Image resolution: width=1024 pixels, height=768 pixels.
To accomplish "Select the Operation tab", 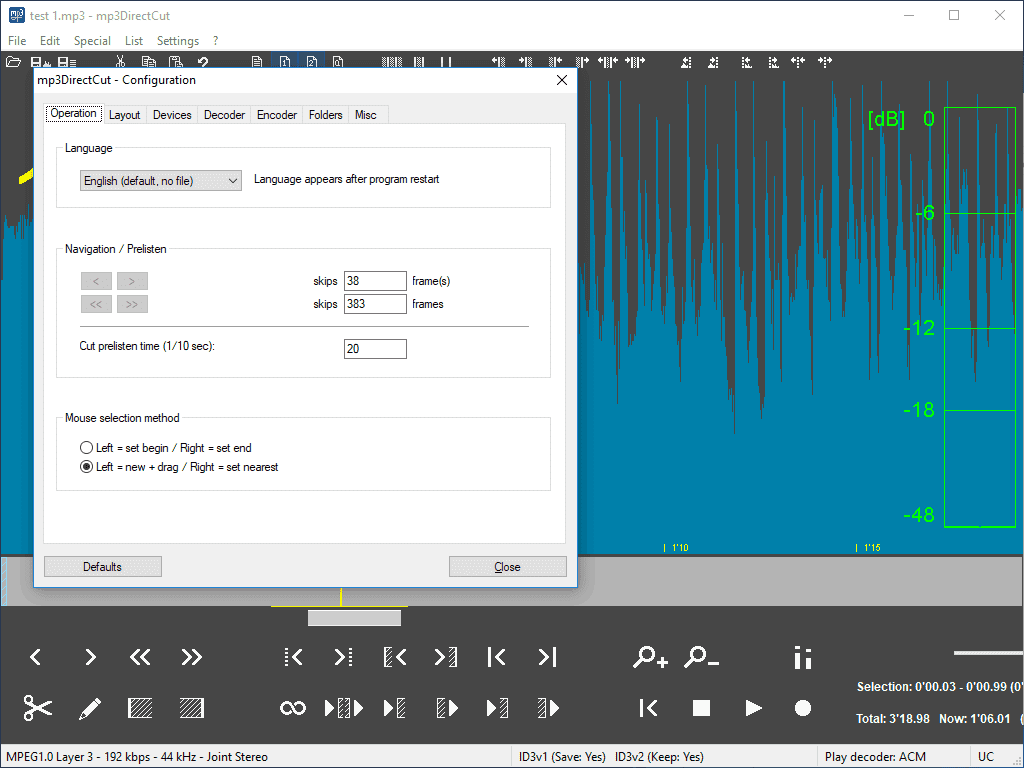I will pyautogui.click(x=74, y=114).
